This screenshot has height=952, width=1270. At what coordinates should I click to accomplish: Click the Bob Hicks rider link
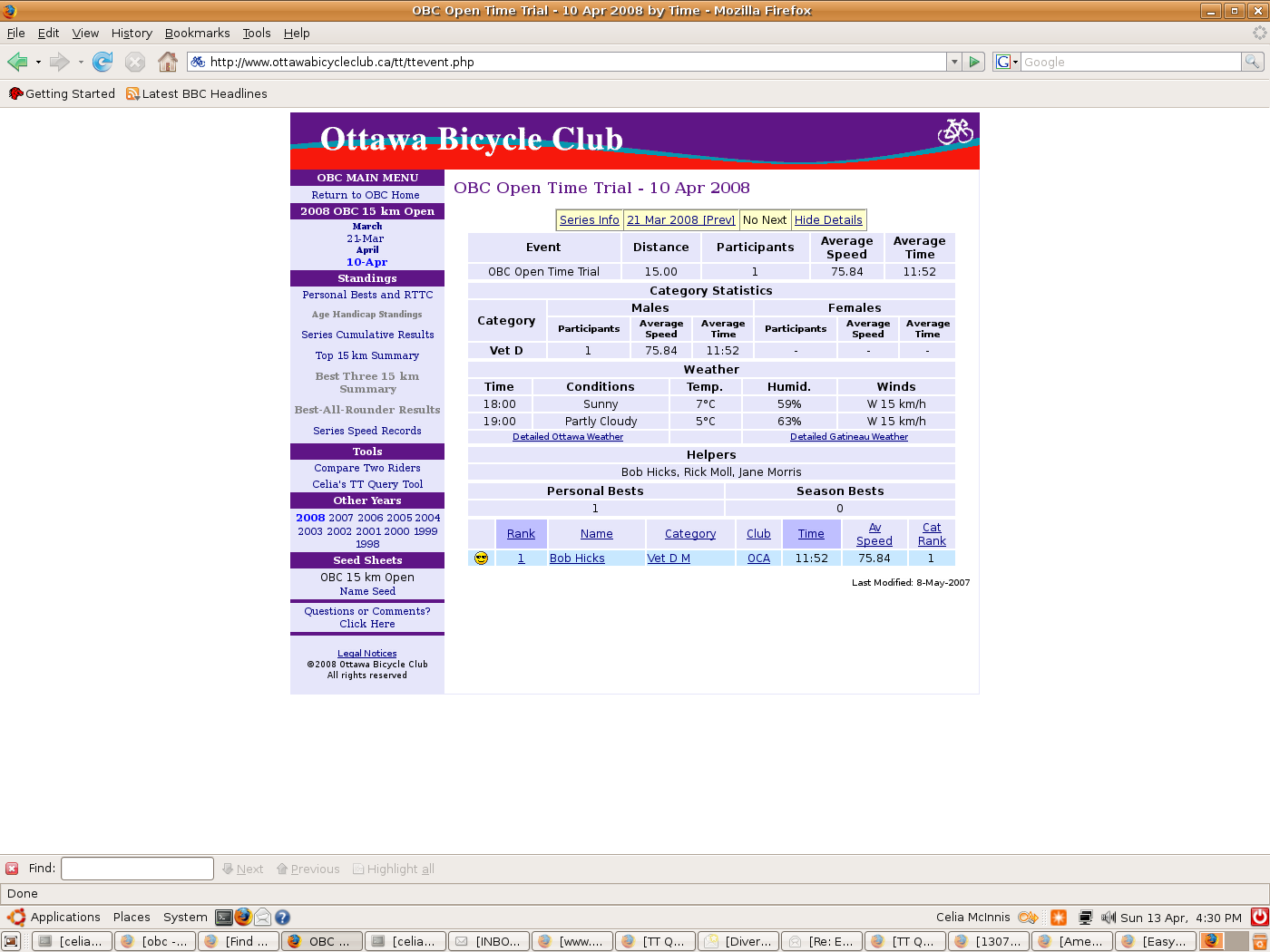pyautogui.click(x=577, y=559)
